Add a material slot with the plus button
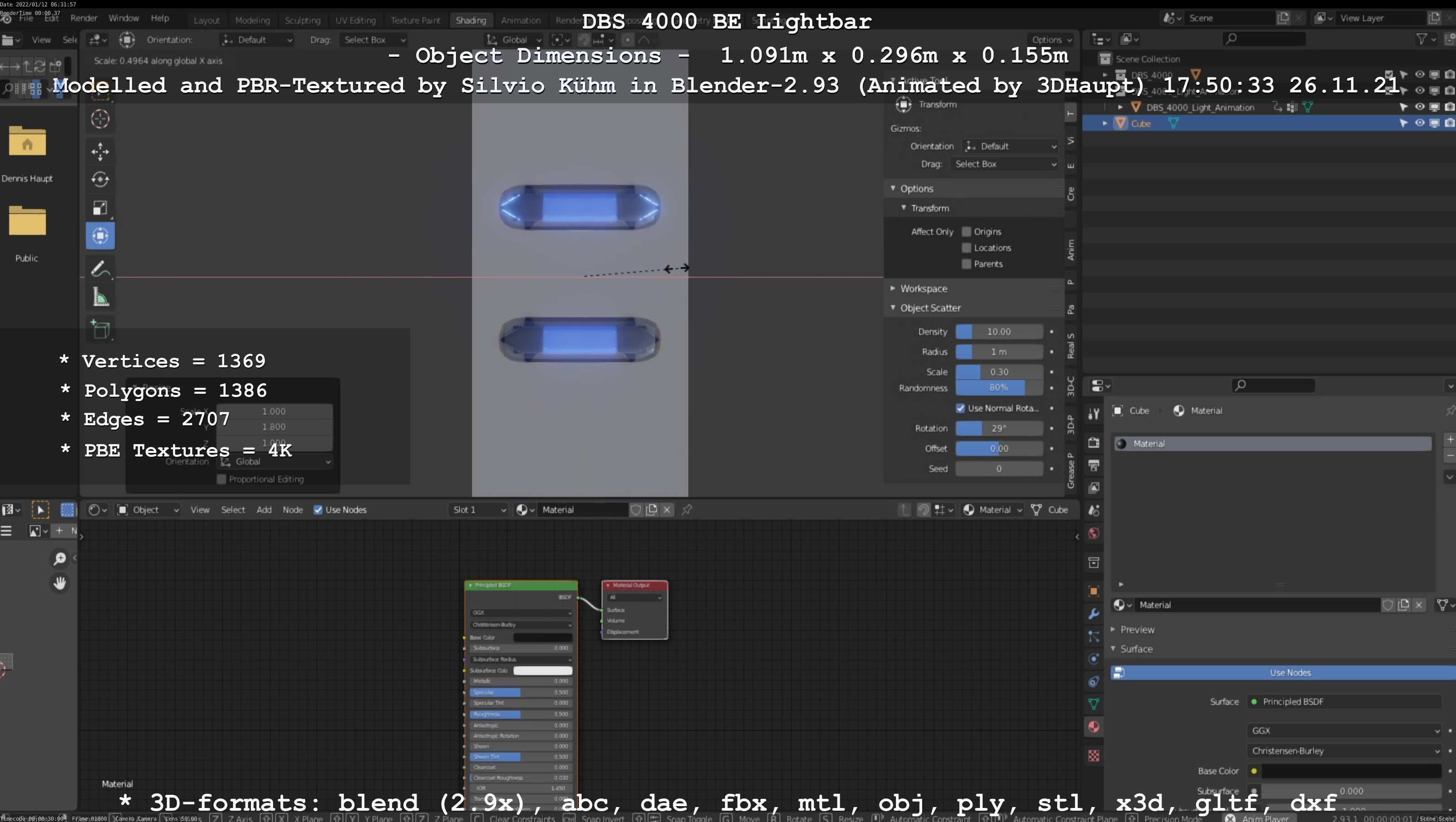1456x822 pixels. tap(1450, 439)
